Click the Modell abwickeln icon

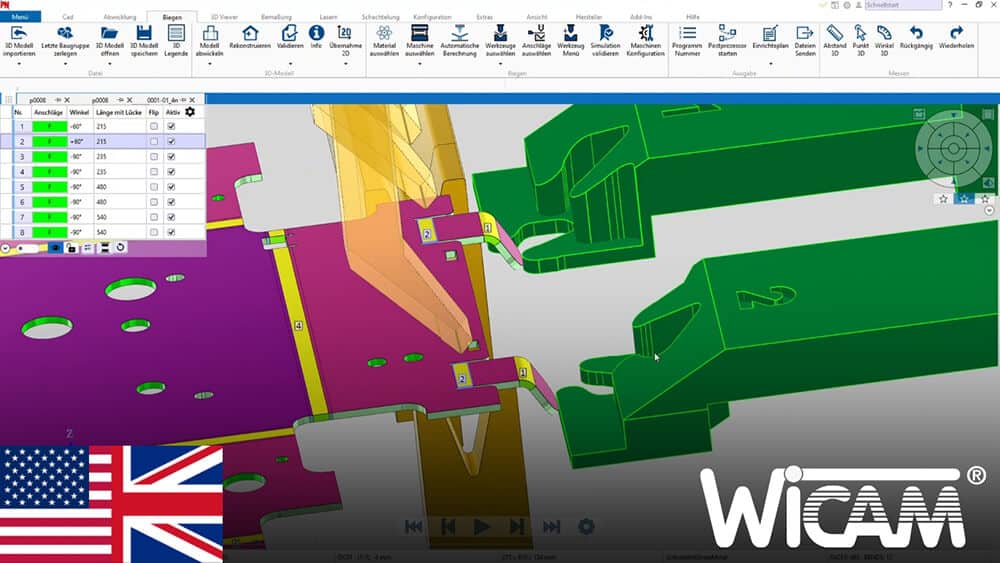point(210,34)
